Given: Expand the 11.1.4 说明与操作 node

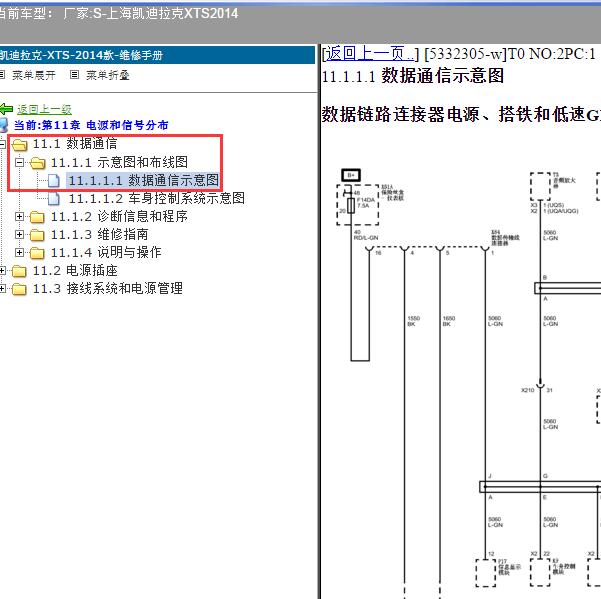Looking at the screenshot, I should 19,253.
